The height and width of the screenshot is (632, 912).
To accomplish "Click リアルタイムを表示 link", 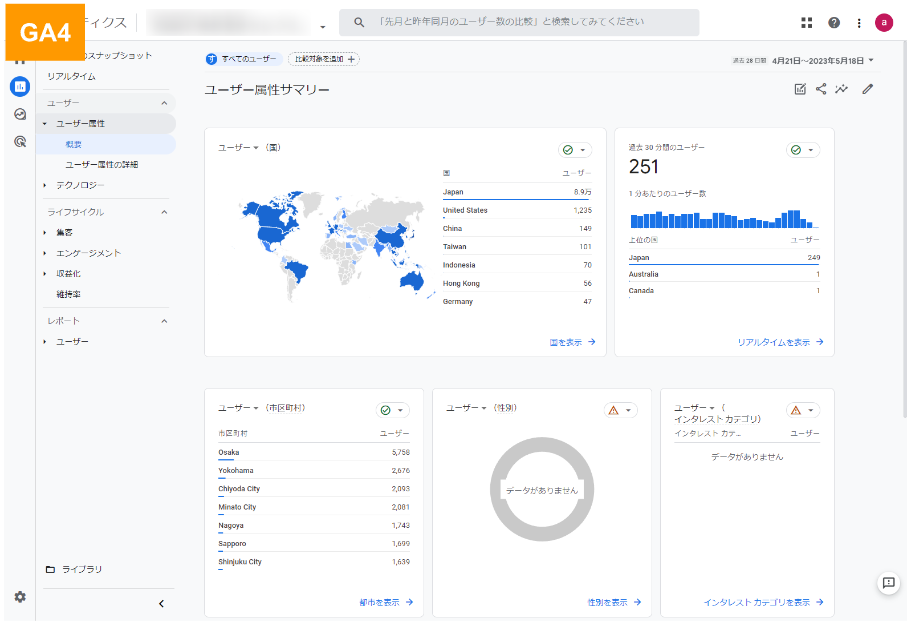I will [x=780, y=342].
